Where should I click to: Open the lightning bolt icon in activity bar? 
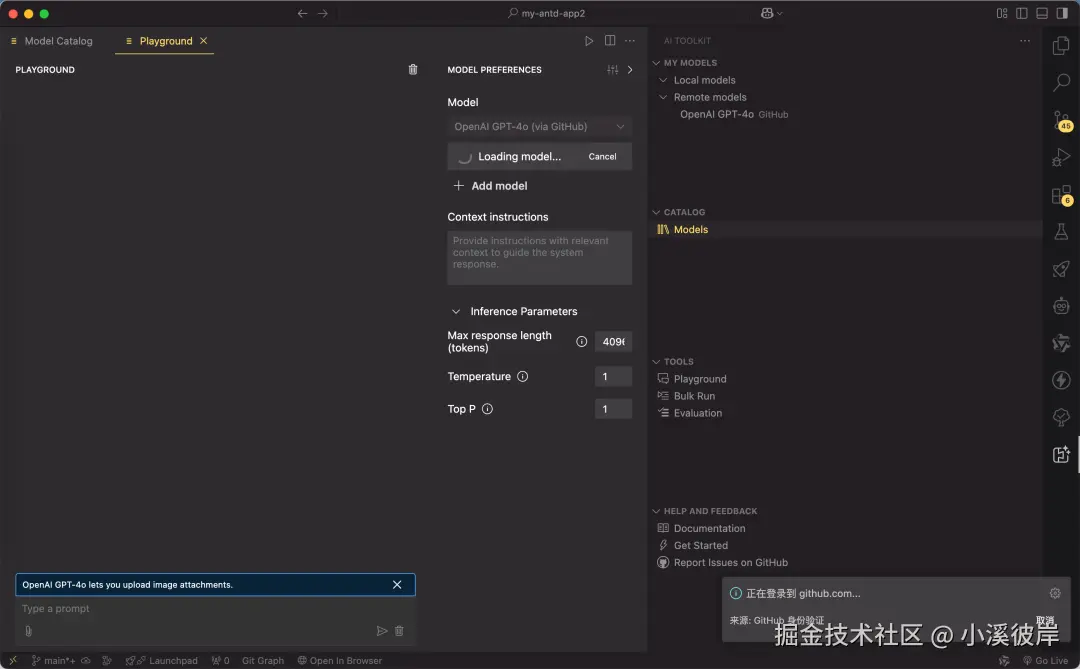point(1061,380)
